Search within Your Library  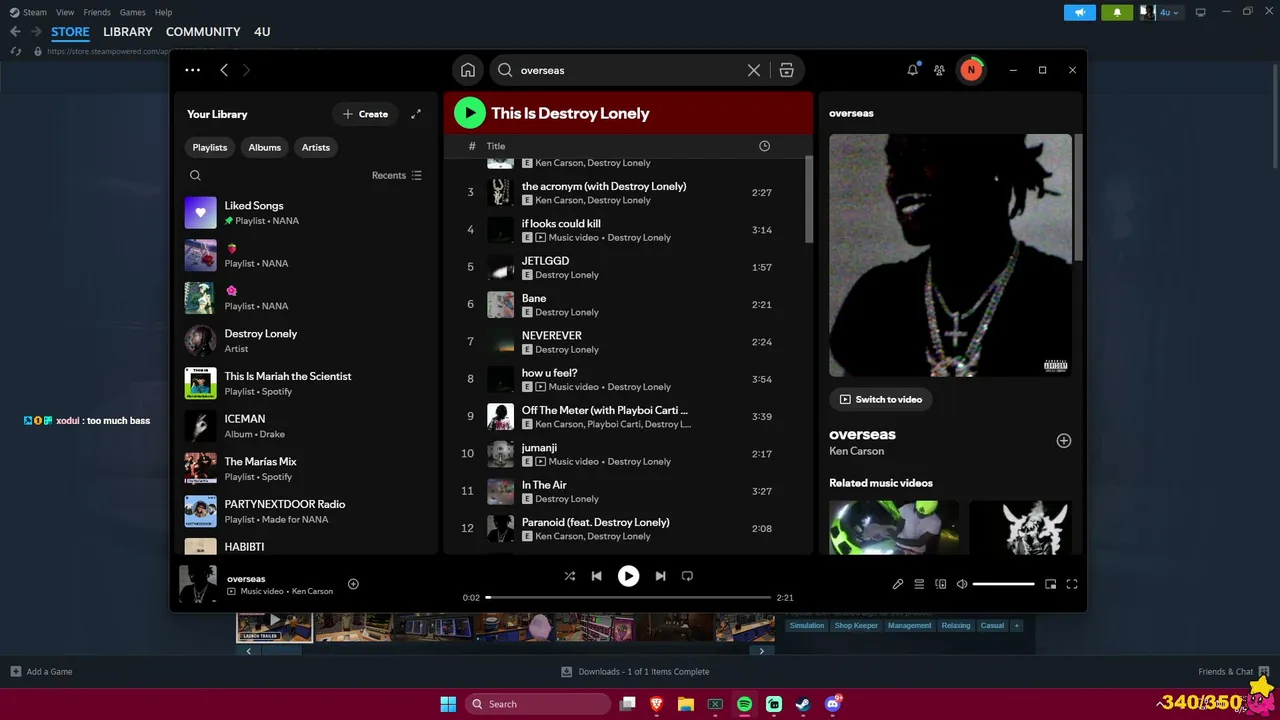pos(195,176)
